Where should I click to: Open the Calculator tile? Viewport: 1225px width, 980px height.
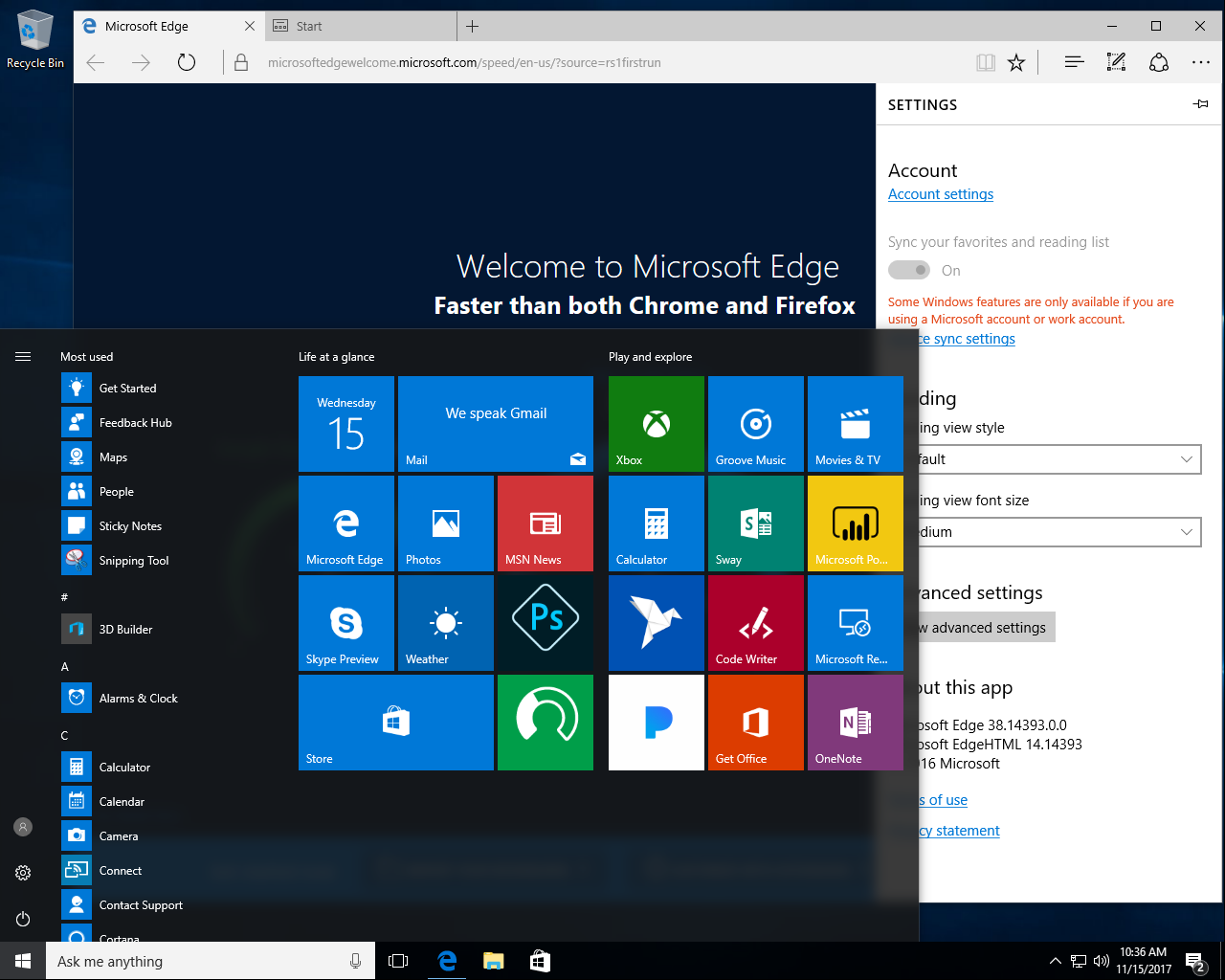pyautogui.click(x=657, y=523)
